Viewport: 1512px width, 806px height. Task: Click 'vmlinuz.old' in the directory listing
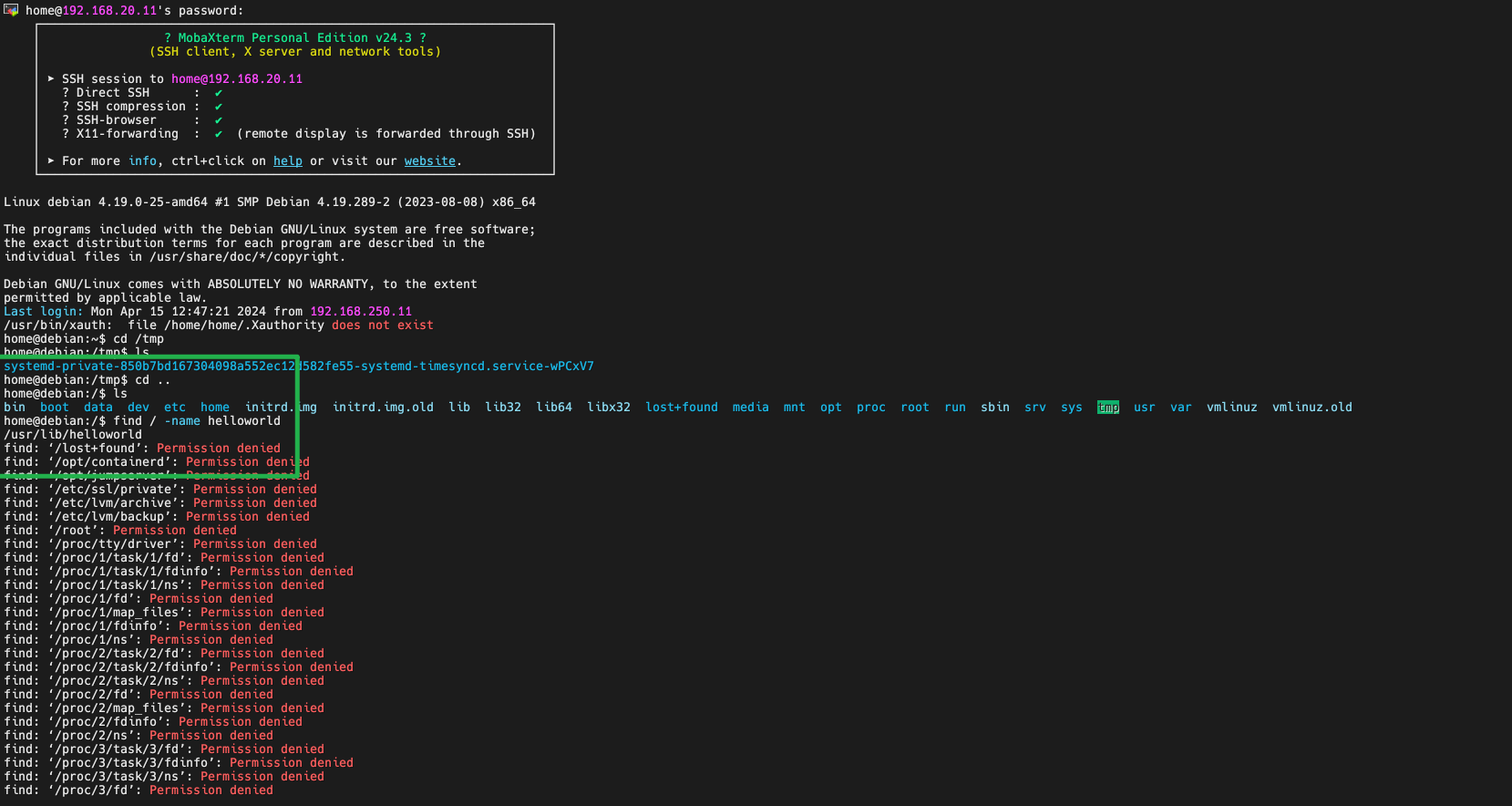[x=1311, y=408]
